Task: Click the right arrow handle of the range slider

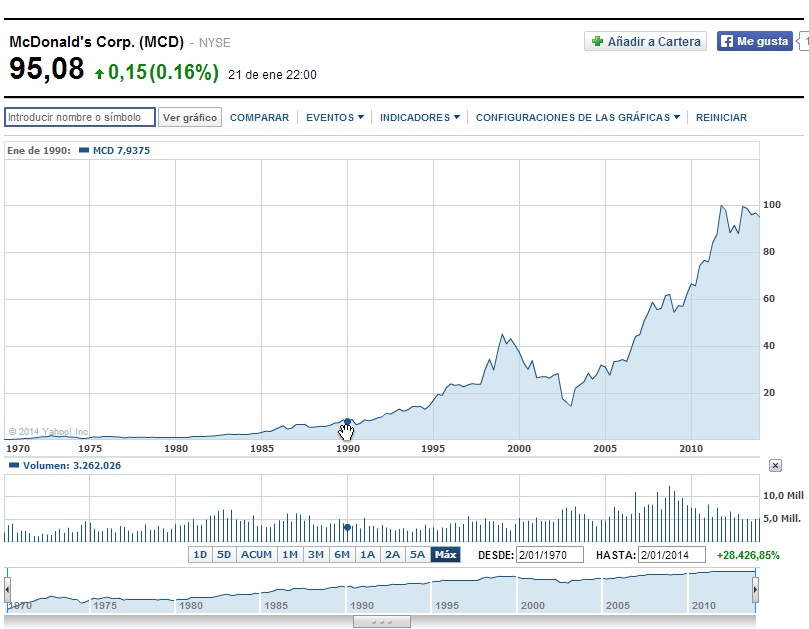Action: coord(755,590)
